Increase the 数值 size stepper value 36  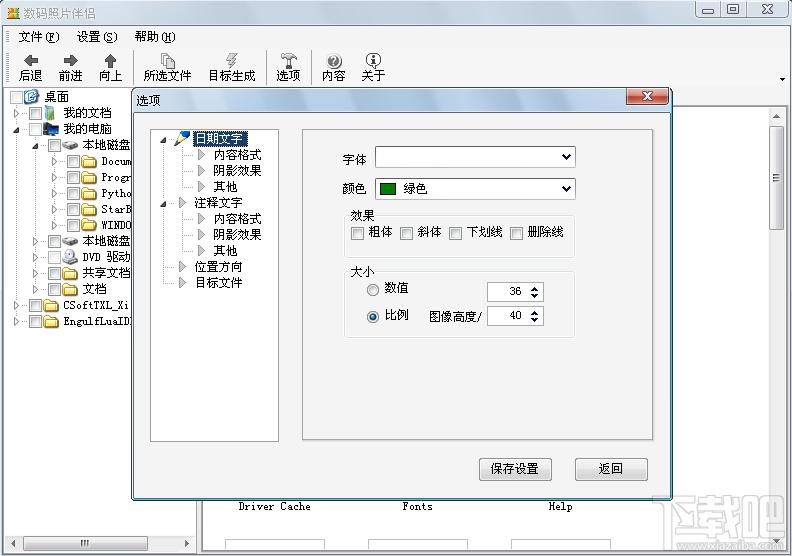534,288
